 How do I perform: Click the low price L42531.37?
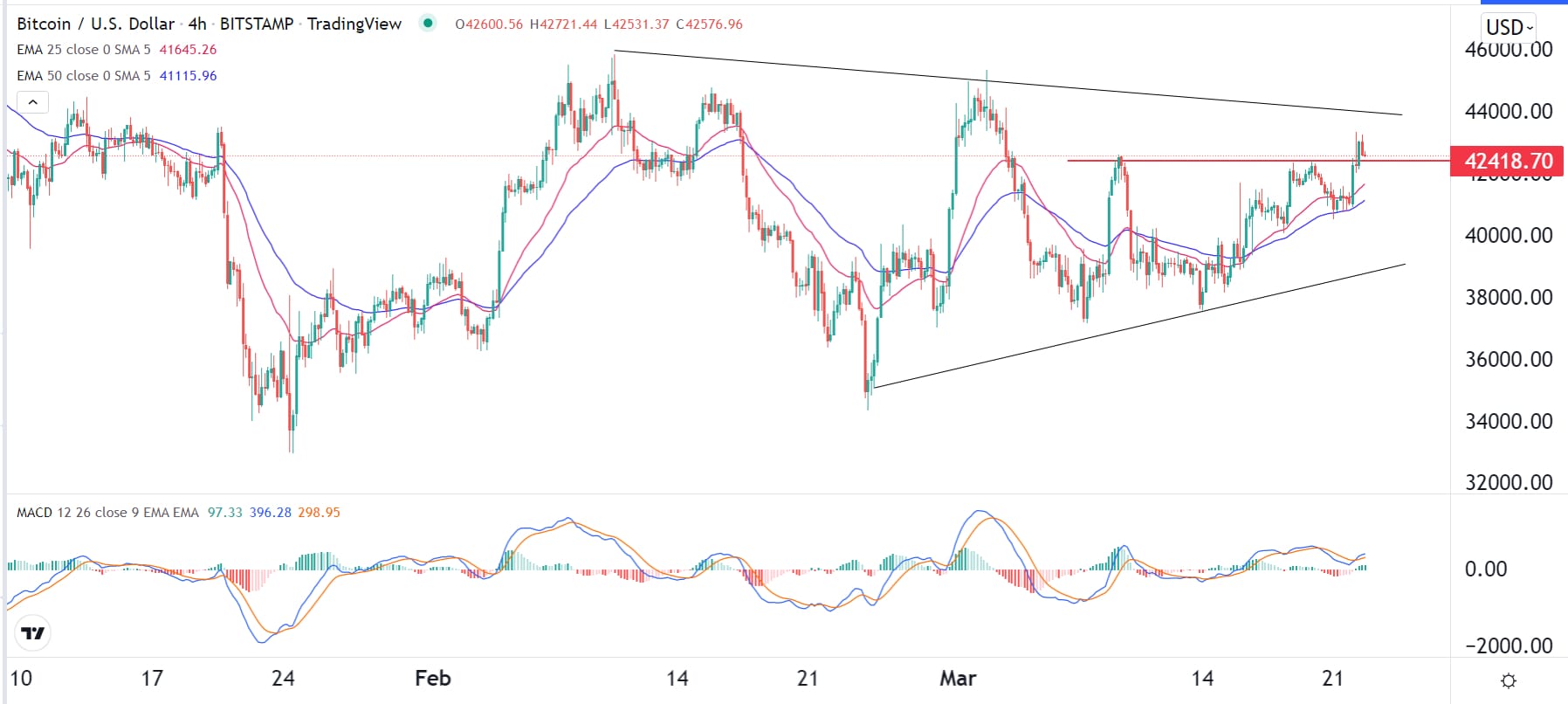[636, 24]
